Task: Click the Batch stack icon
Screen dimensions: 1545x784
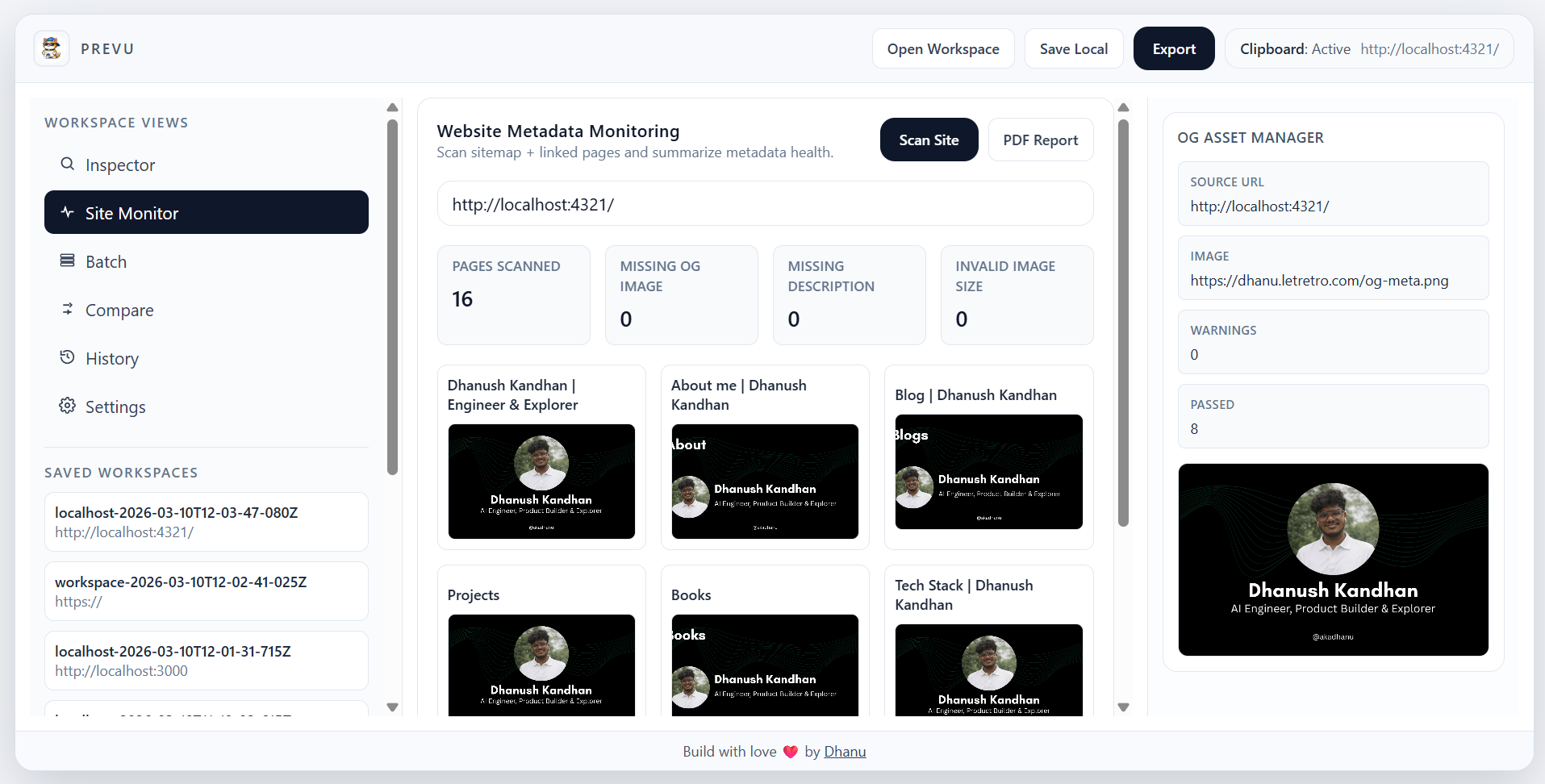Action: (68, 261)
